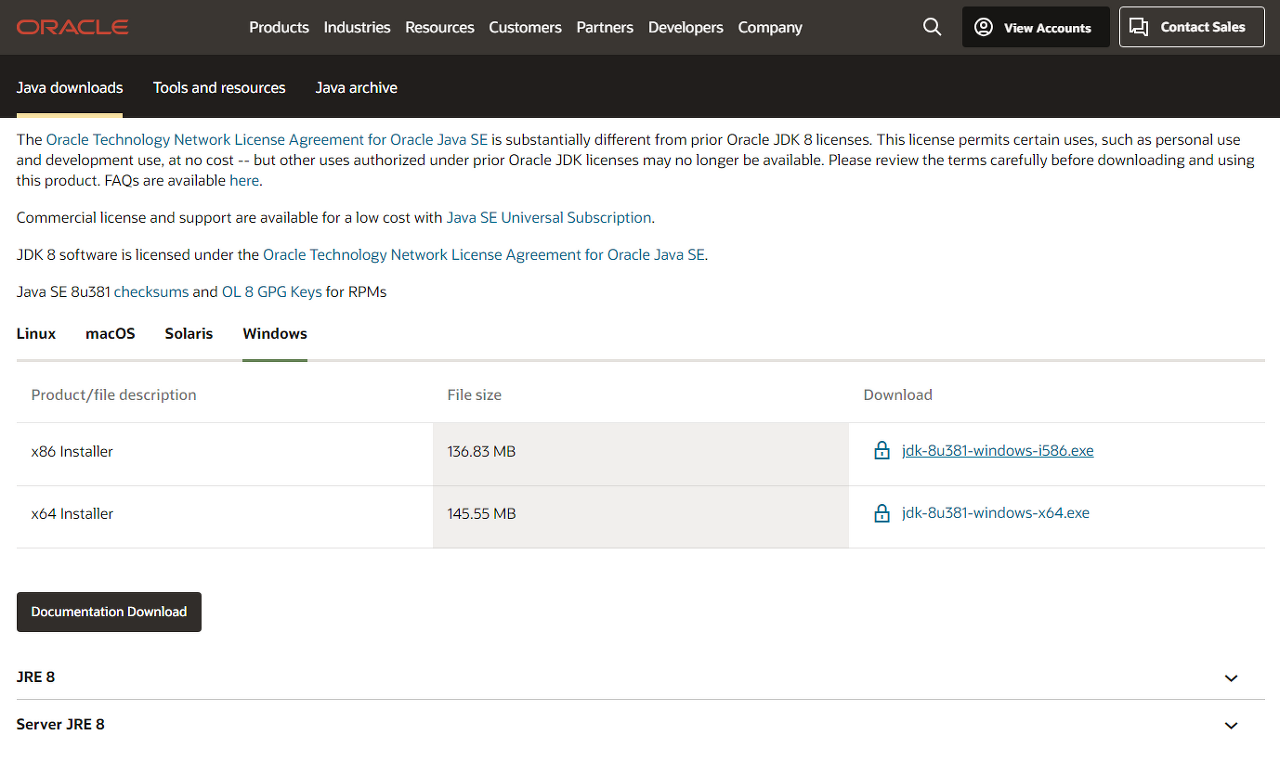The width and height of the screenshot is (1280, 774).
Task: Open the Customers menu
Action: coord(525,27)
